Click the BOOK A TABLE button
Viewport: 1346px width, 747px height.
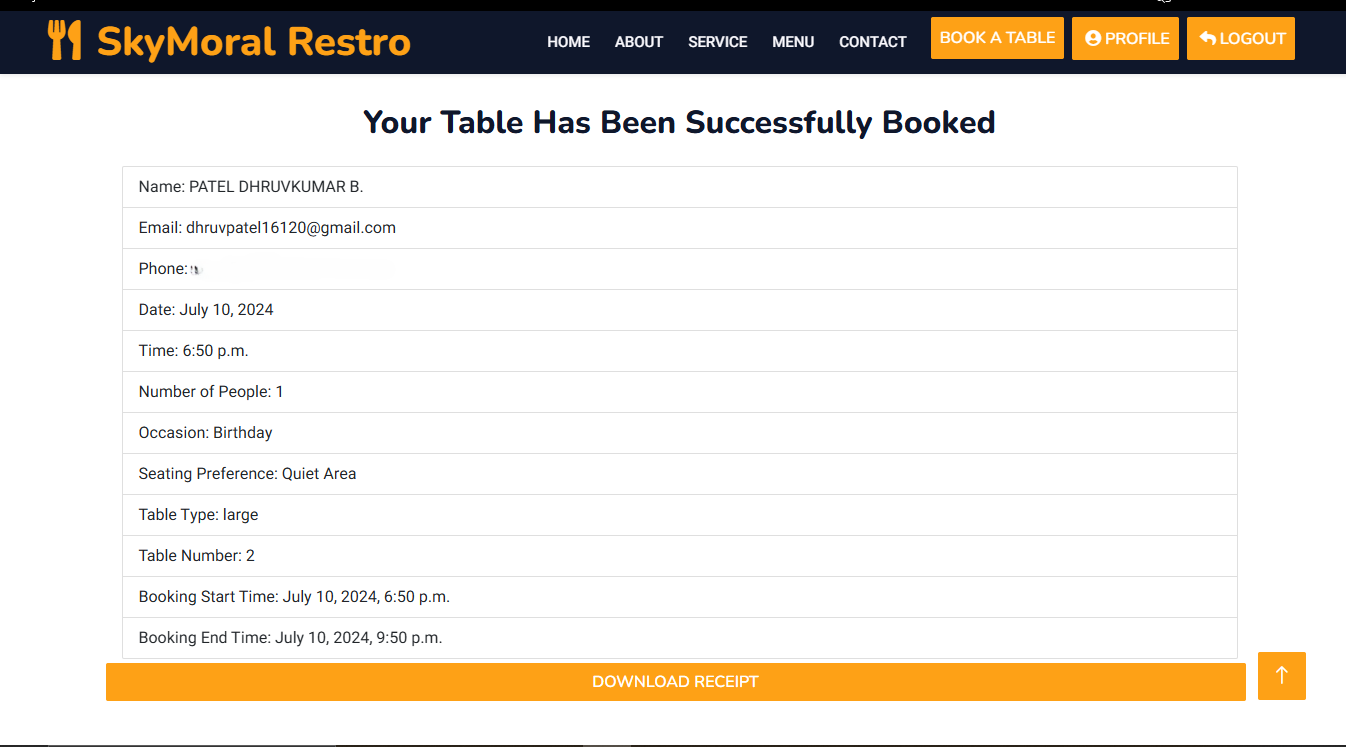point(997,38)
